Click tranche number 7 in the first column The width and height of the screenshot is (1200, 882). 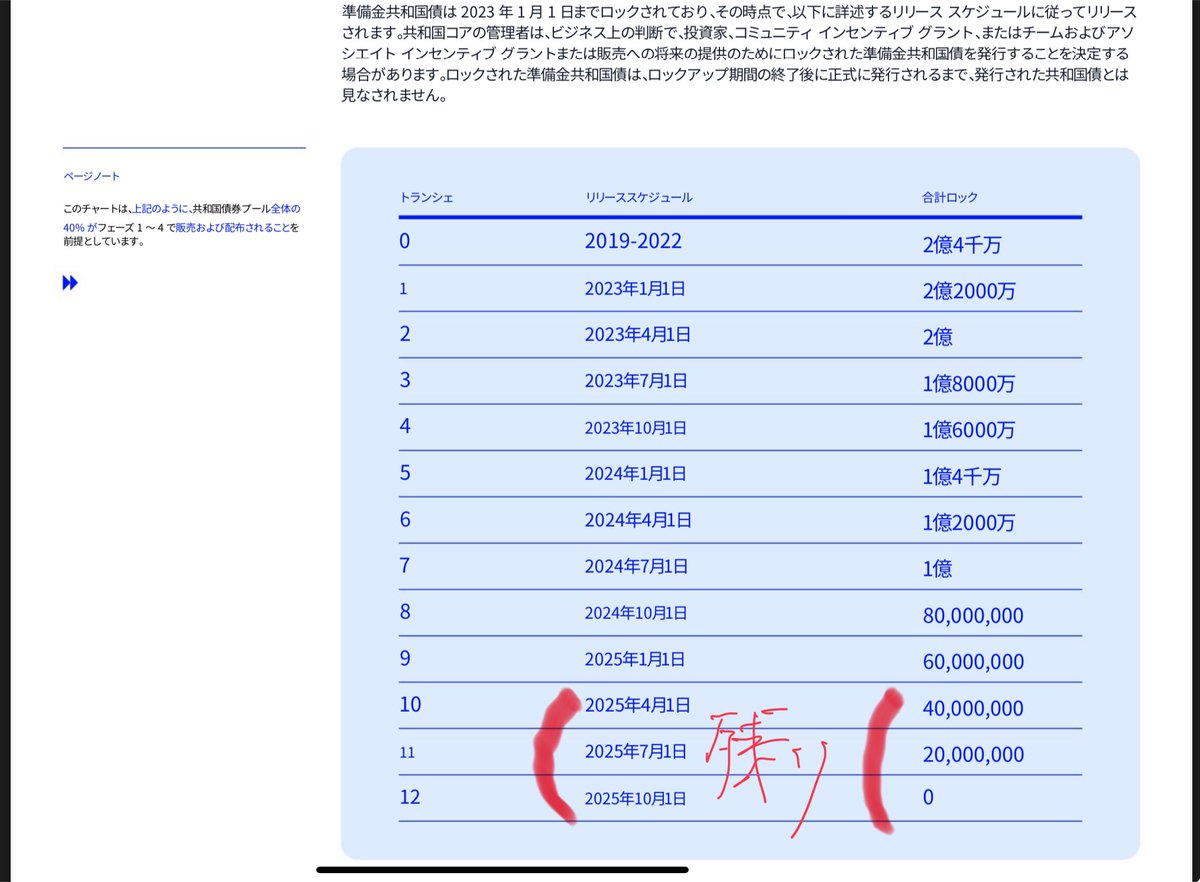tap(405, 565)
